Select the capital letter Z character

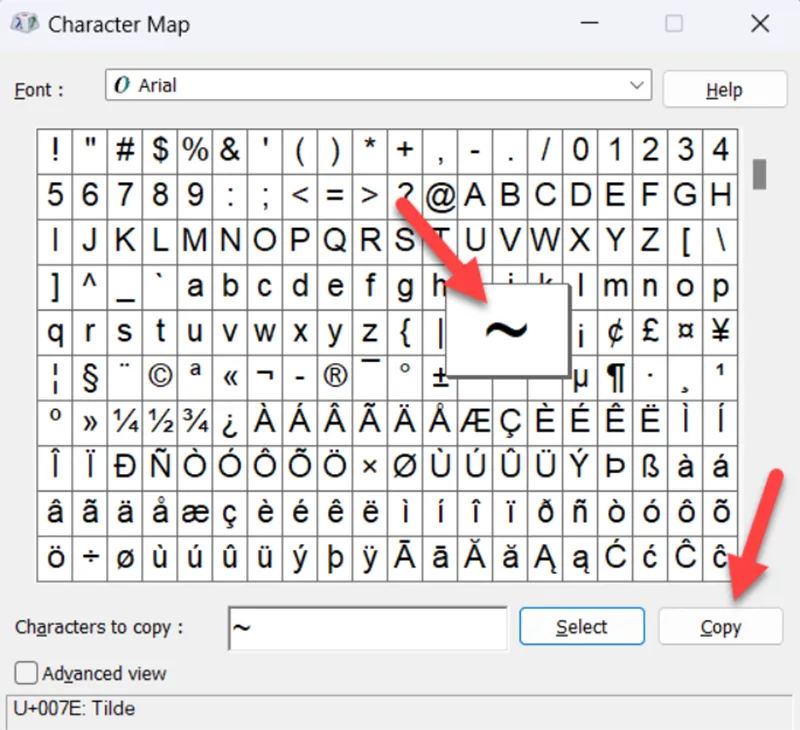(x=650, y=242)
